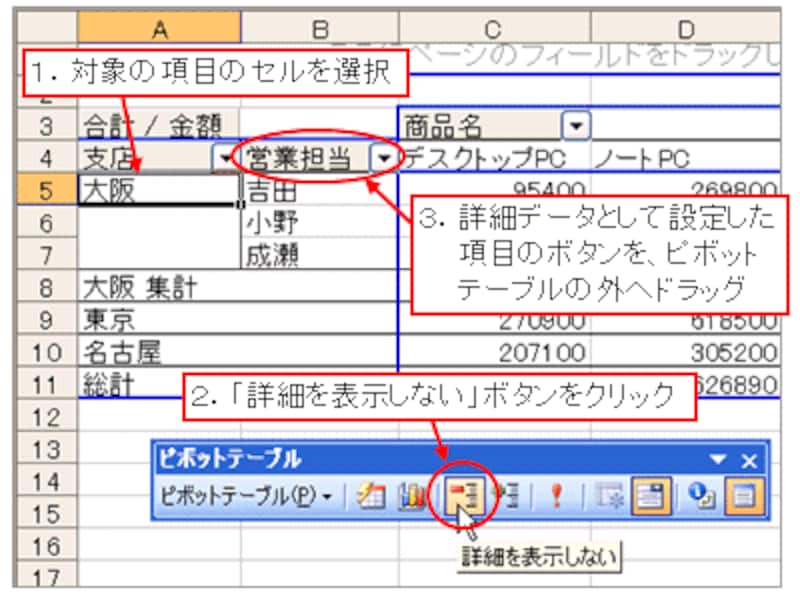Select cell containing 成瀬
The height and width of the screenshot is (596, 800).
(319, 255)
